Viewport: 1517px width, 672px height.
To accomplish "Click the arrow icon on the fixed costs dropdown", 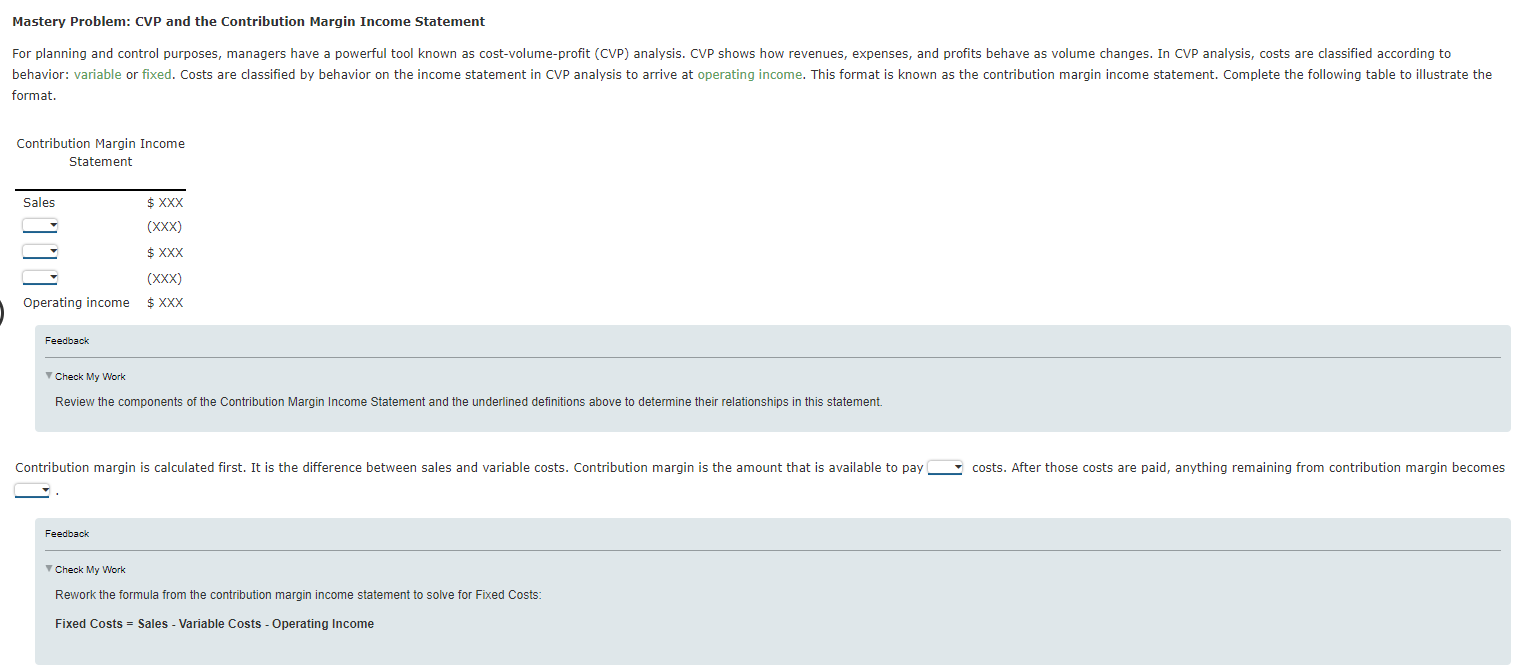I will 53,277.
